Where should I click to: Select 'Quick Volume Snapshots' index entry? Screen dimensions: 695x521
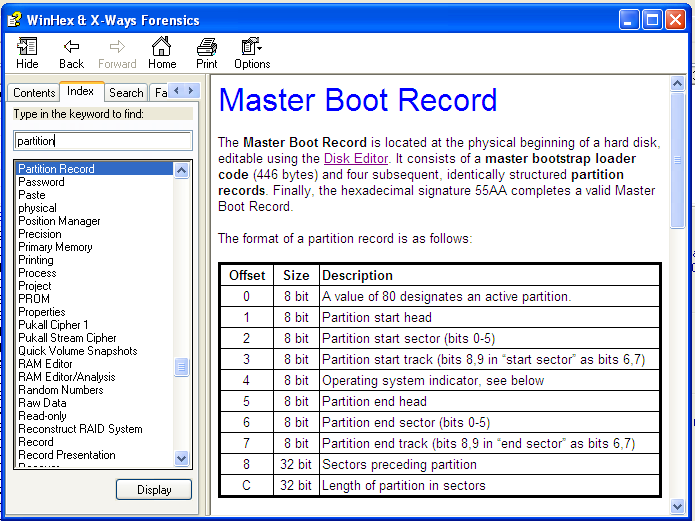click(77, 351)
